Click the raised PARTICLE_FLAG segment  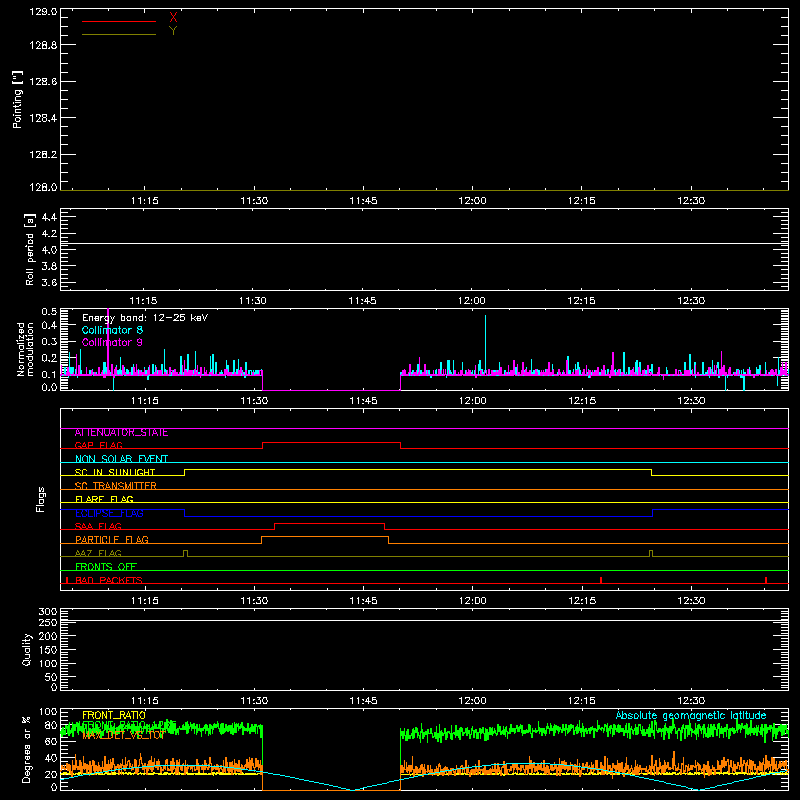pos(325,537)
